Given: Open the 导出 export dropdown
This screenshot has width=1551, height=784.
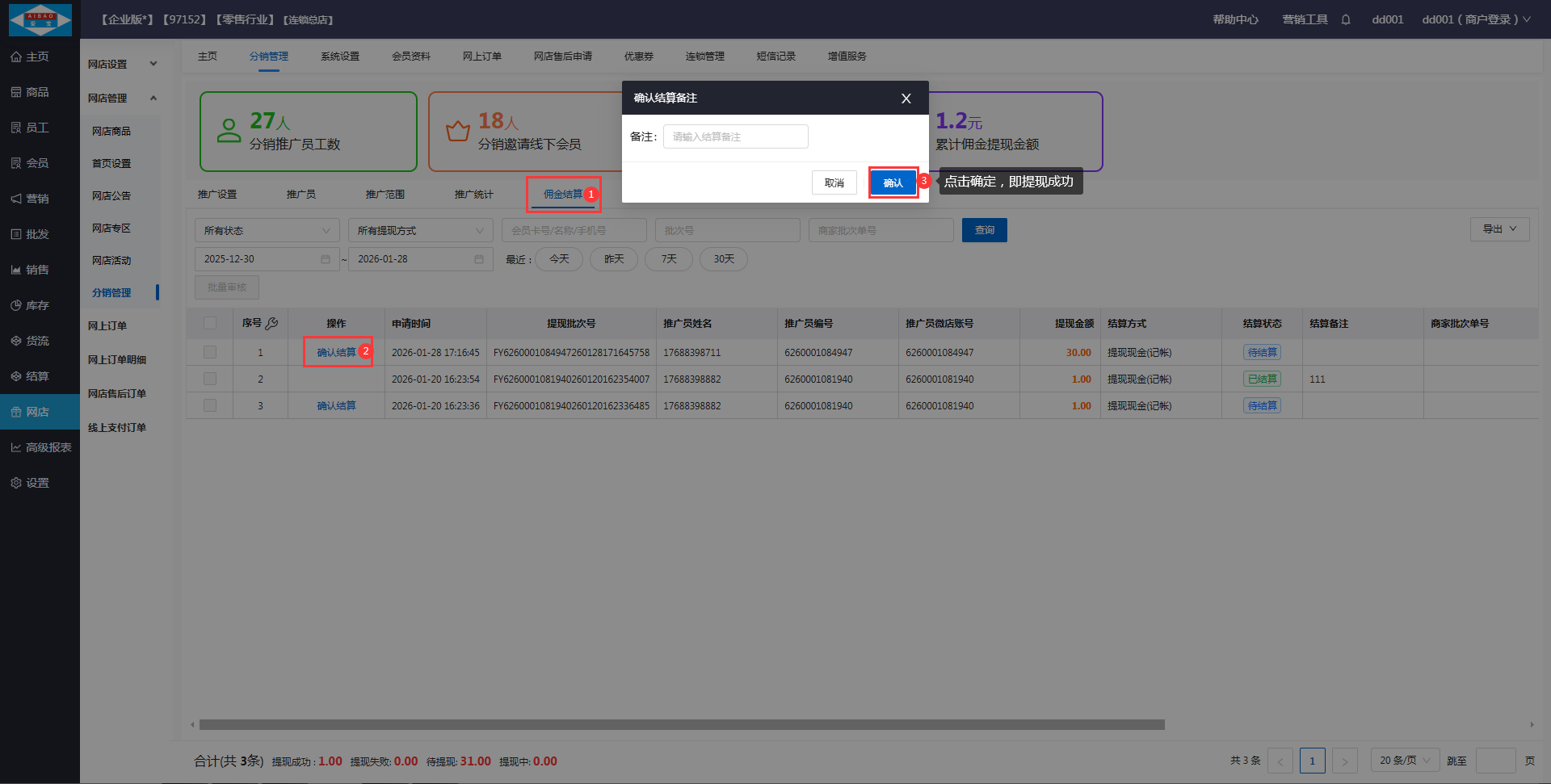Looking at the screenshot, I should (x=1499, y=229).
